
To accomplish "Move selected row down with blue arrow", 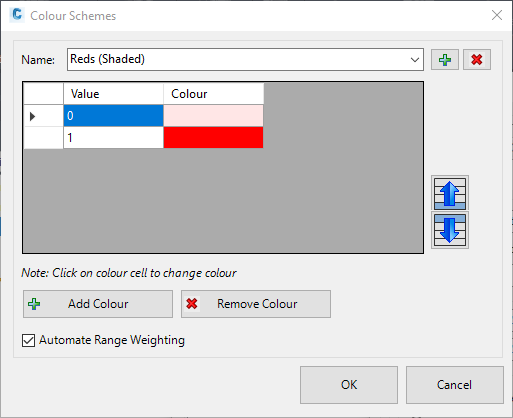I will tap(450, 230).
